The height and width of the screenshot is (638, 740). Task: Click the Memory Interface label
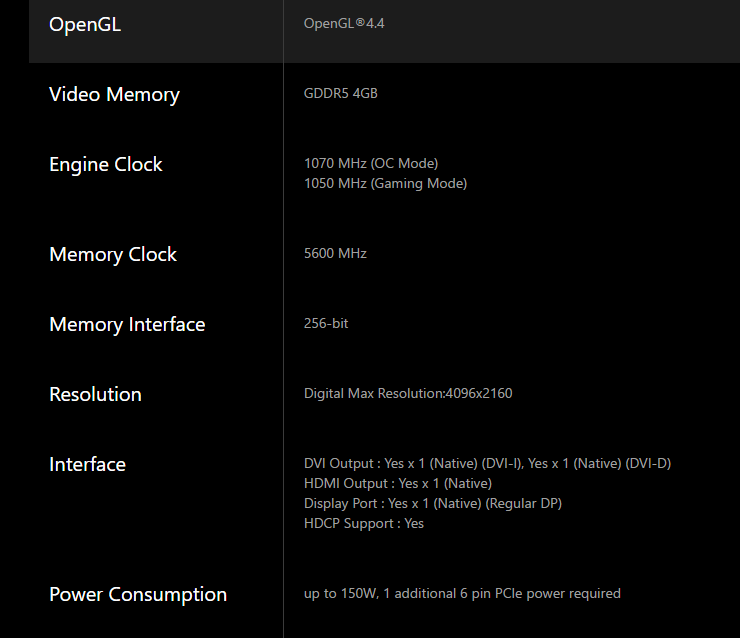click(127, 325)
